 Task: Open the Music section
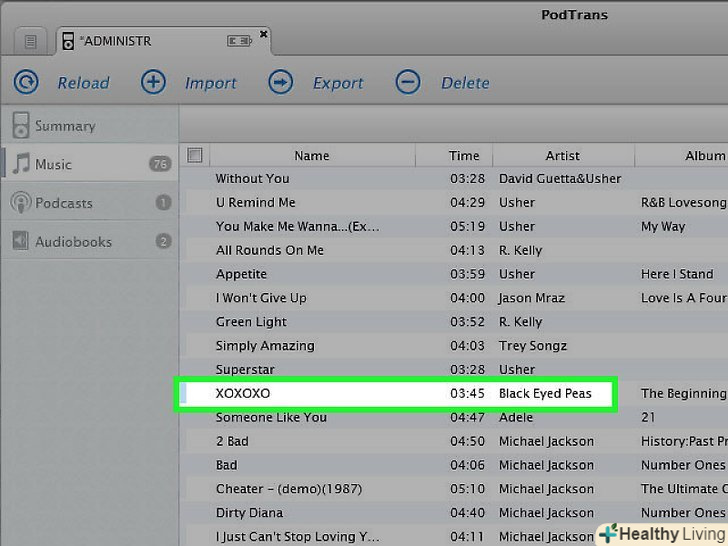pos(89,164)
